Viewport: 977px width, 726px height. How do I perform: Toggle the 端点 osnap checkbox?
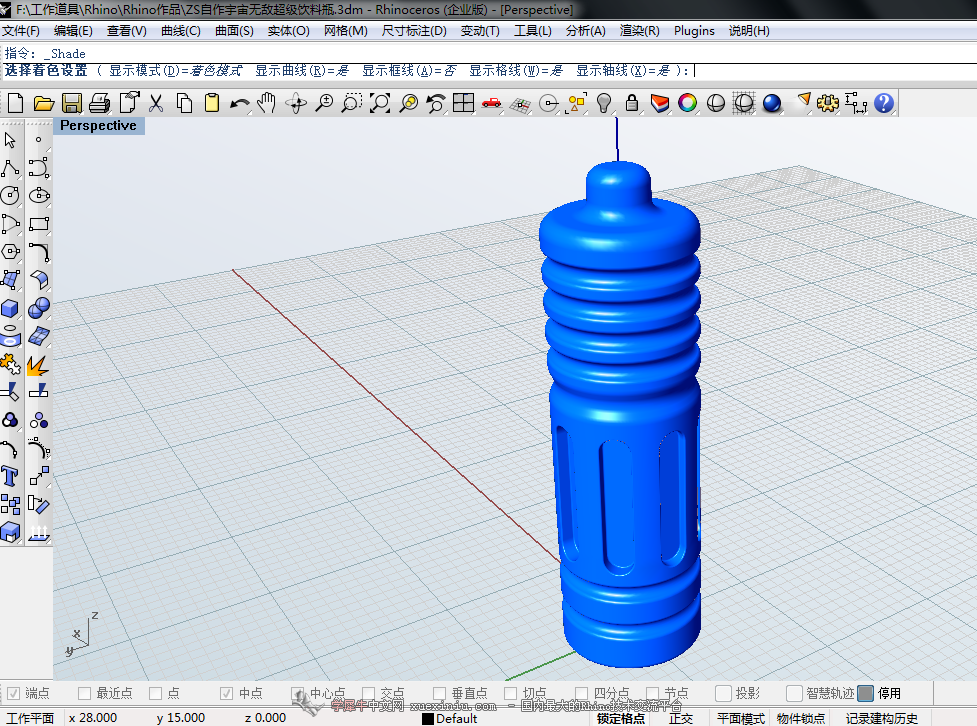tap(13, 693)
